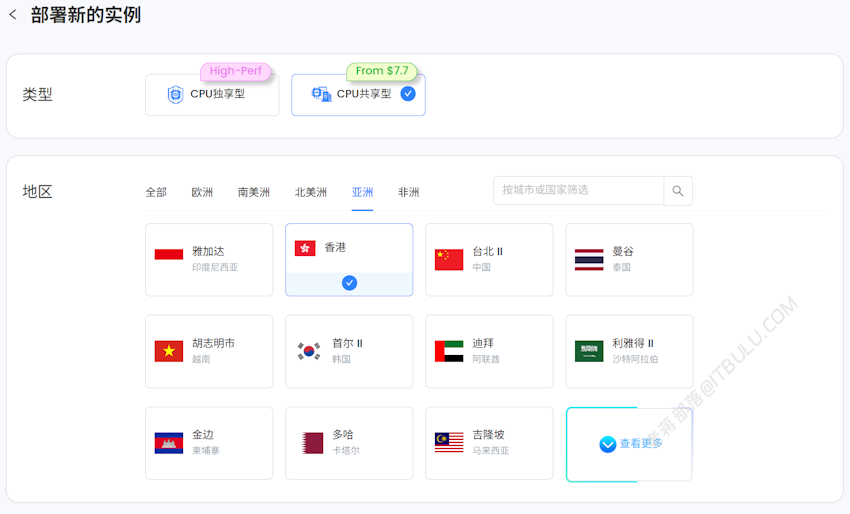Switch to the 非洲 region tab
This screenshot has width=850, height=514.
tap(408, 192)
